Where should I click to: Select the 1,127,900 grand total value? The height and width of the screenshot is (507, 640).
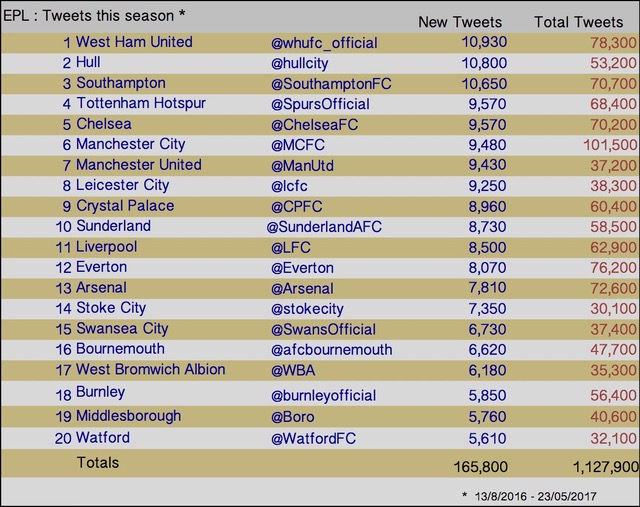tap(606, 467)
